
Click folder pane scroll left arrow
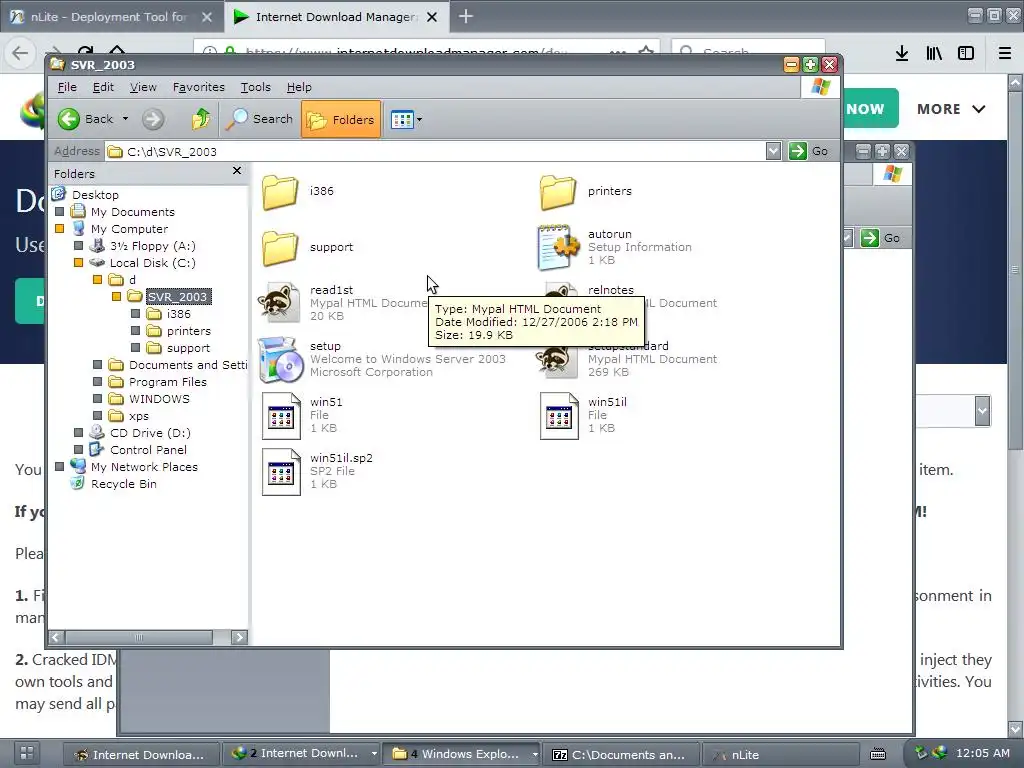[57, 637]
